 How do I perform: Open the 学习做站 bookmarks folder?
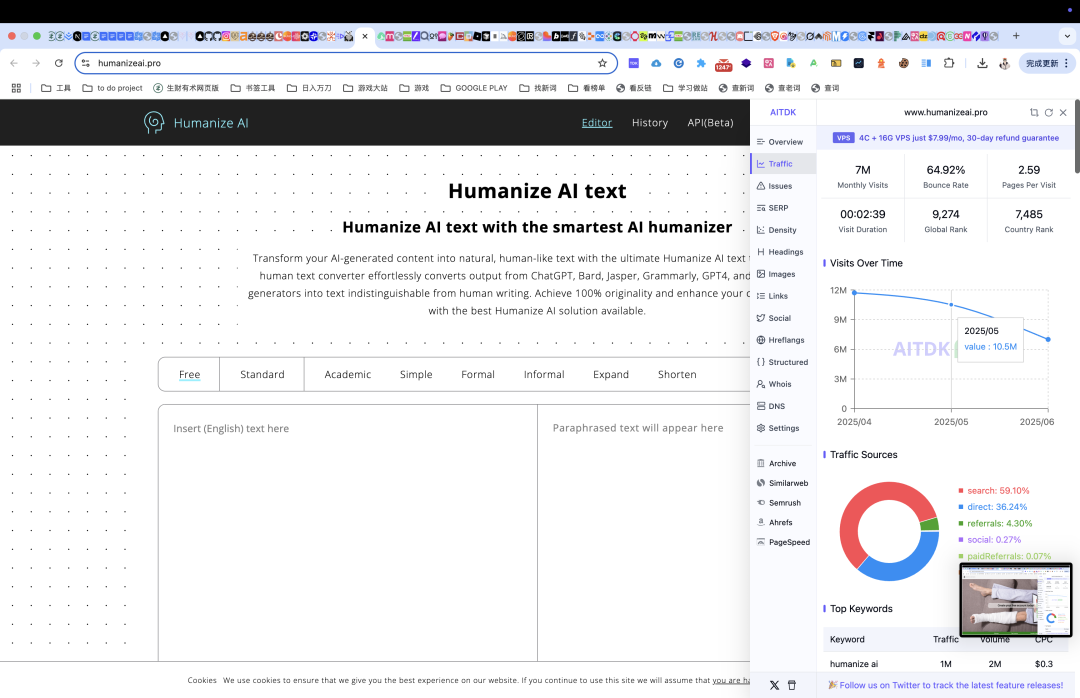click(685, 88)
